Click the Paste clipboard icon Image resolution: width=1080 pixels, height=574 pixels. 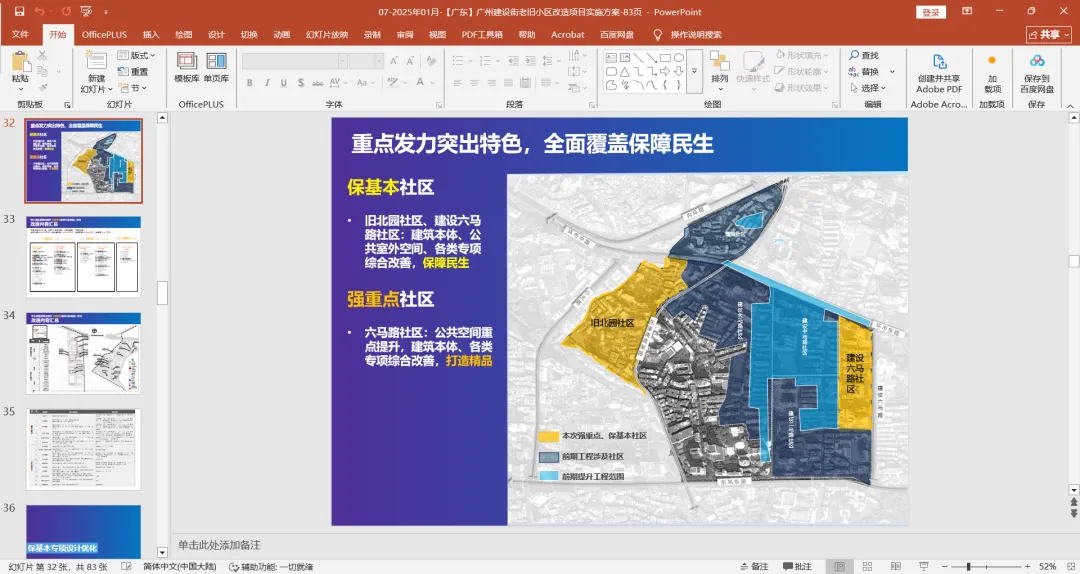coord(21,62)
